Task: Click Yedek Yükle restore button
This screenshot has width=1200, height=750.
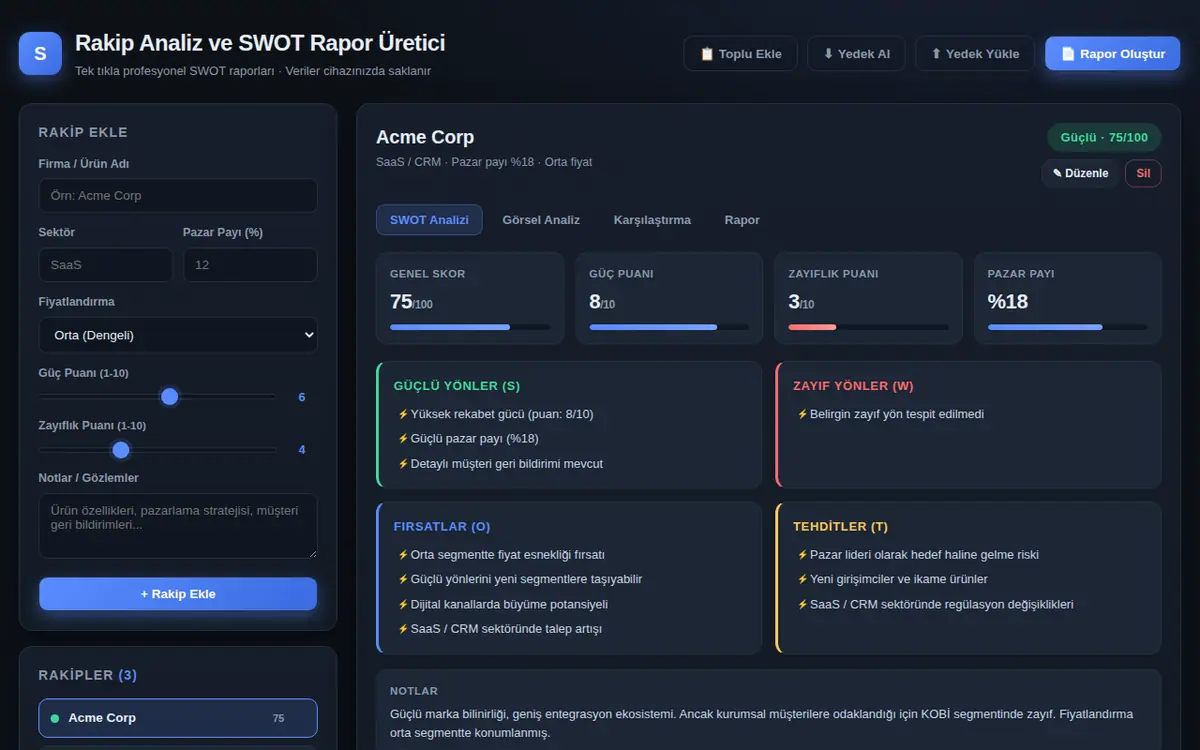Action: tap(975, 54)
